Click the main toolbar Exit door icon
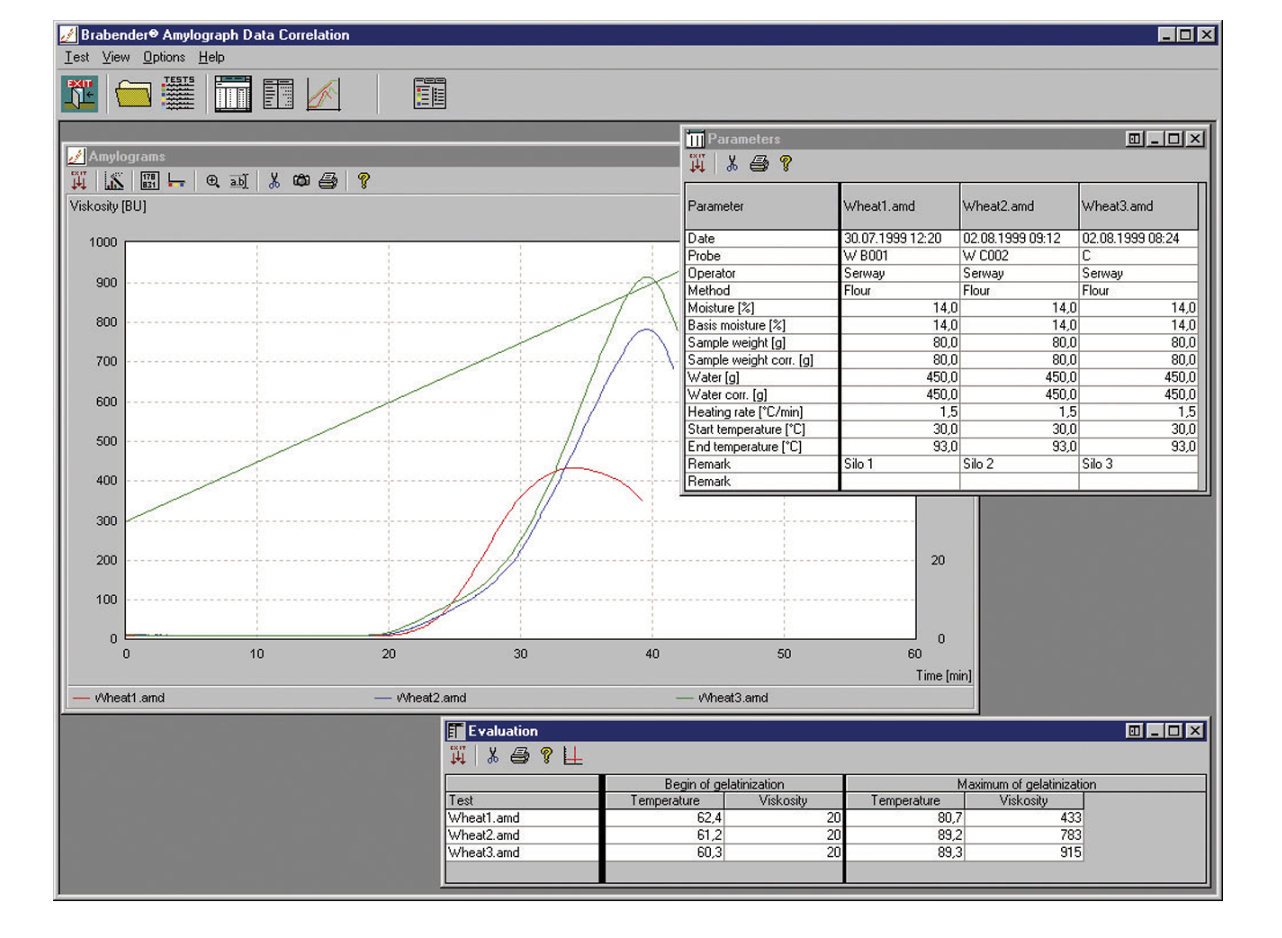Image resolution: width=1282 pixels, height=938 pixels. 79,95
